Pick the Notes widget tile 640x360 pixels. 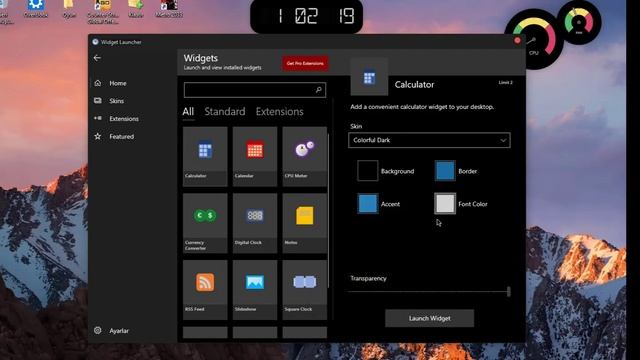point(304,223)
